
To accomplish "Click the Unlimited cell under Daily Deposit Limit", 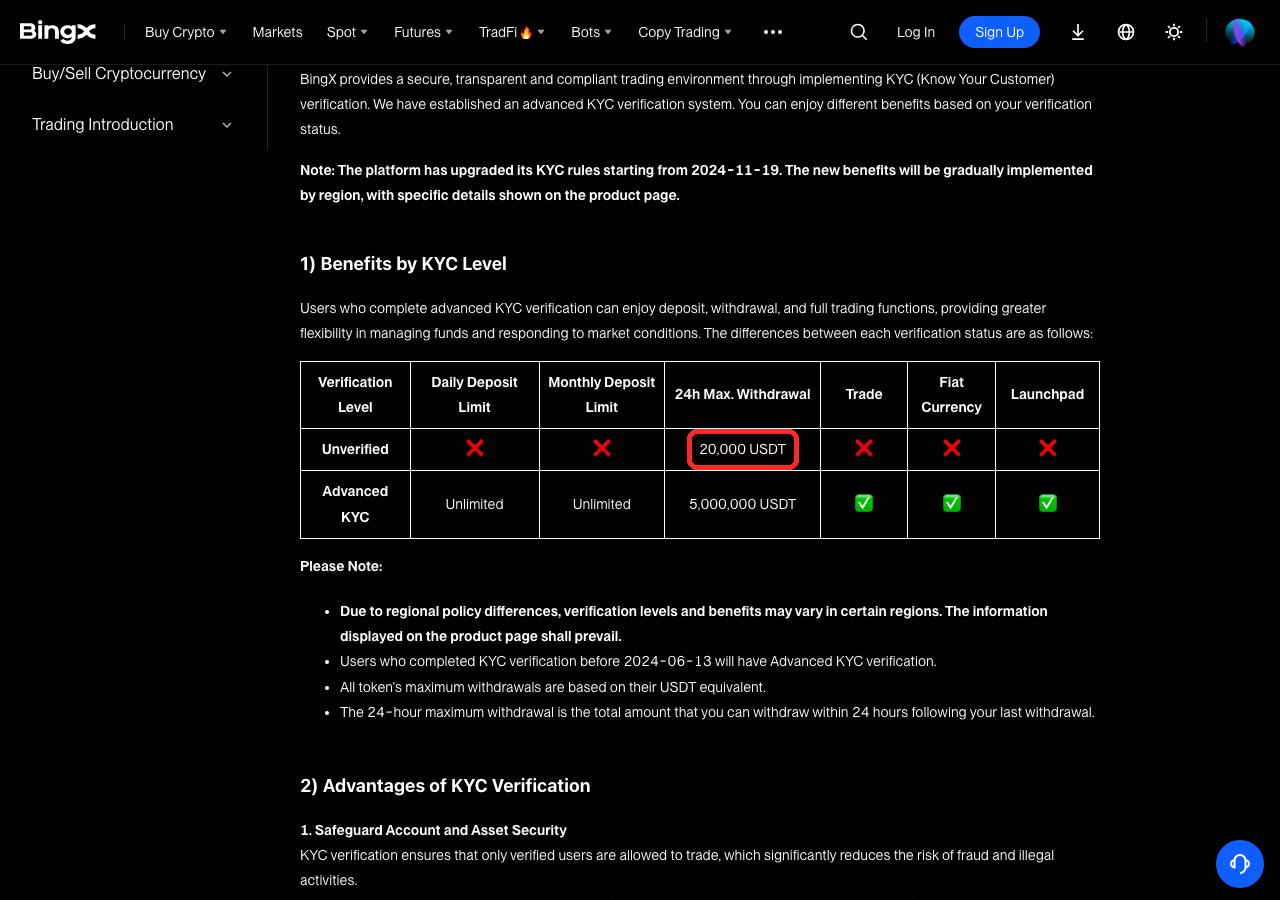I will pos(475,504).
